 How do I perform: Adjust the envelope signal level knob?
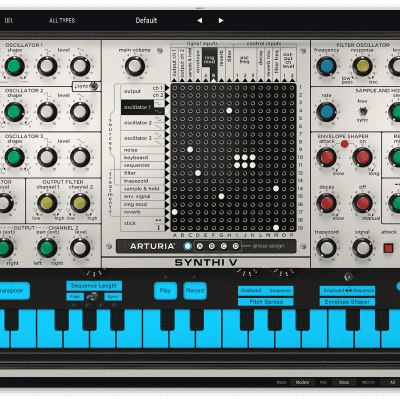click(362, 248)
